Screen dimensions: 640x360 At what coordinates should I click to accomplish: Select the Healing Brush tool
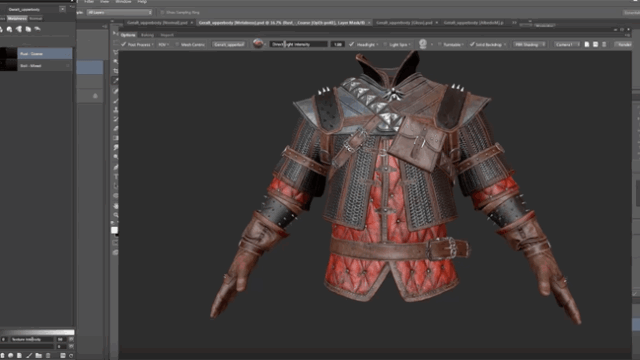116,91
